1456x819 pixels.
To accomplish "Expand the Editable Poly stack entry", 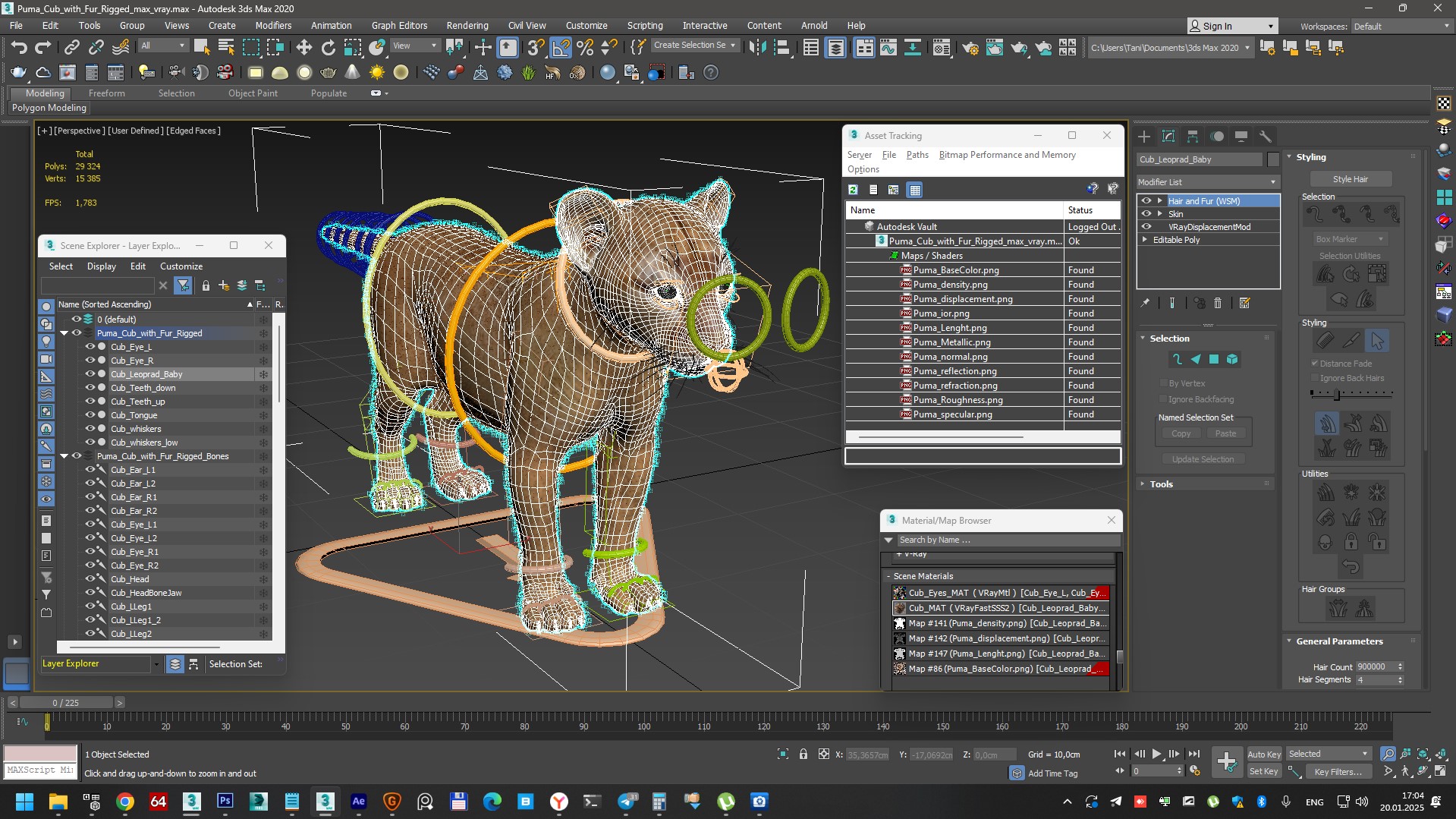I will tap(1145, 240).
